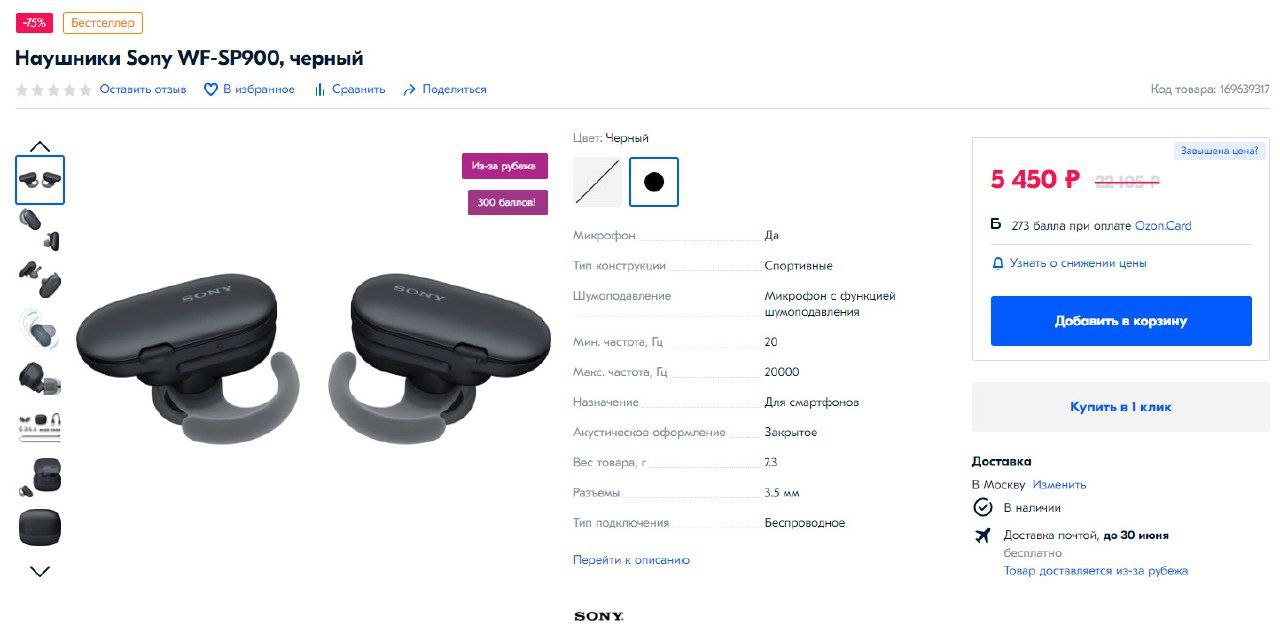Click the Бестселлер badge
Image resolution: width=1280 pixels, height=641 pixels.
coord(103,23)
